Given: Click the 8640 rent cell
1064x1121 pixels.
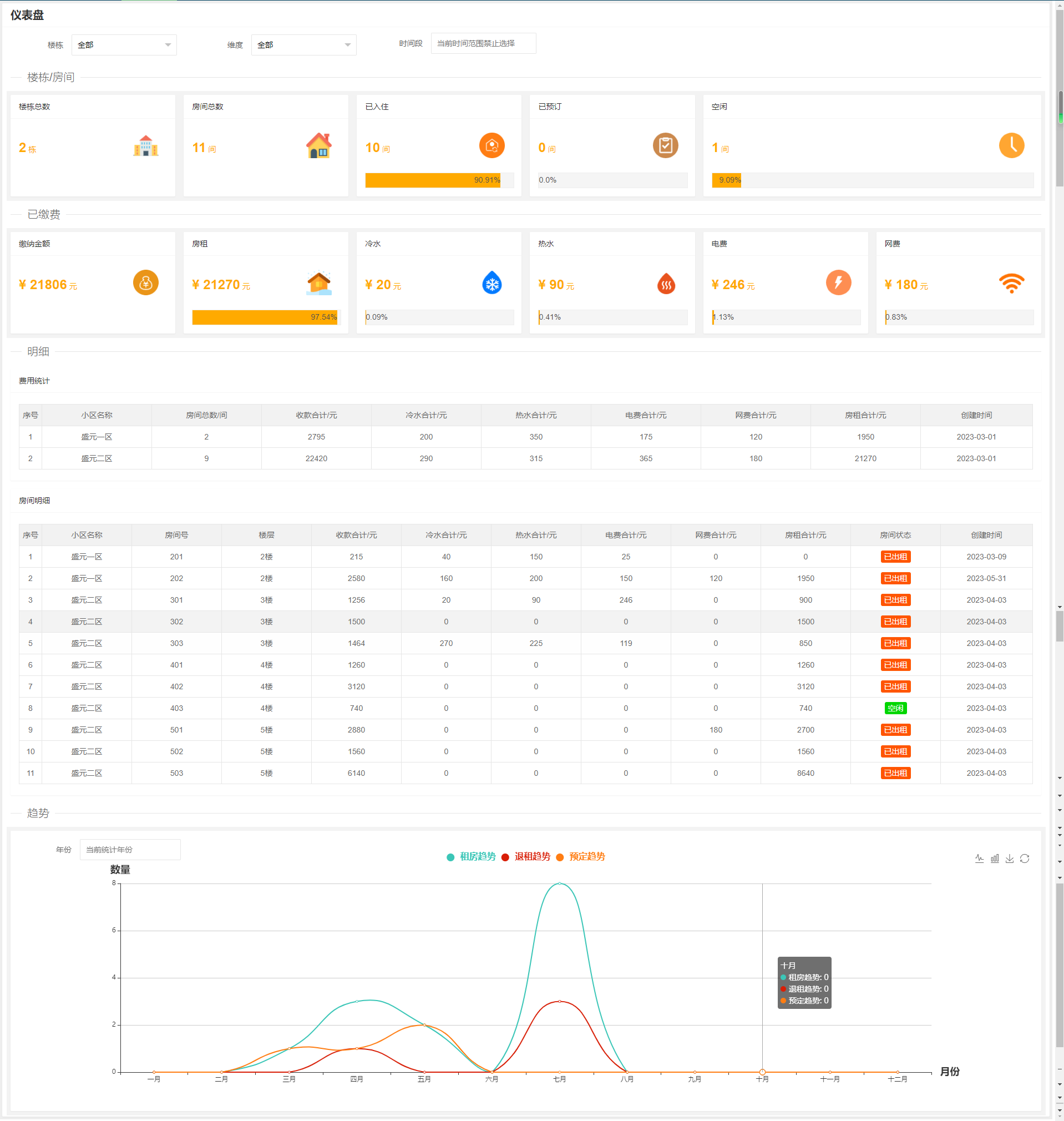Looking at the screenshot, I should point(805,772).
